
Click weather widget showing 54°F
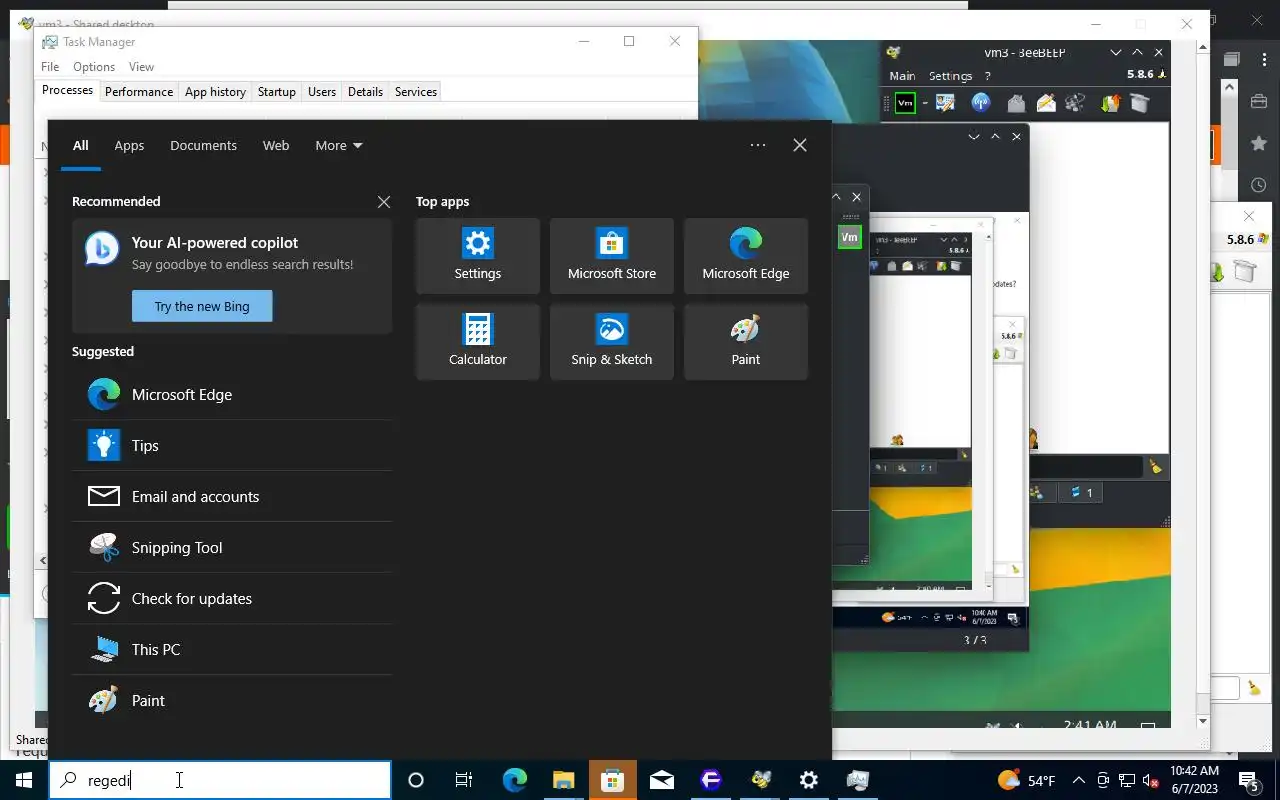point(1026,780)
